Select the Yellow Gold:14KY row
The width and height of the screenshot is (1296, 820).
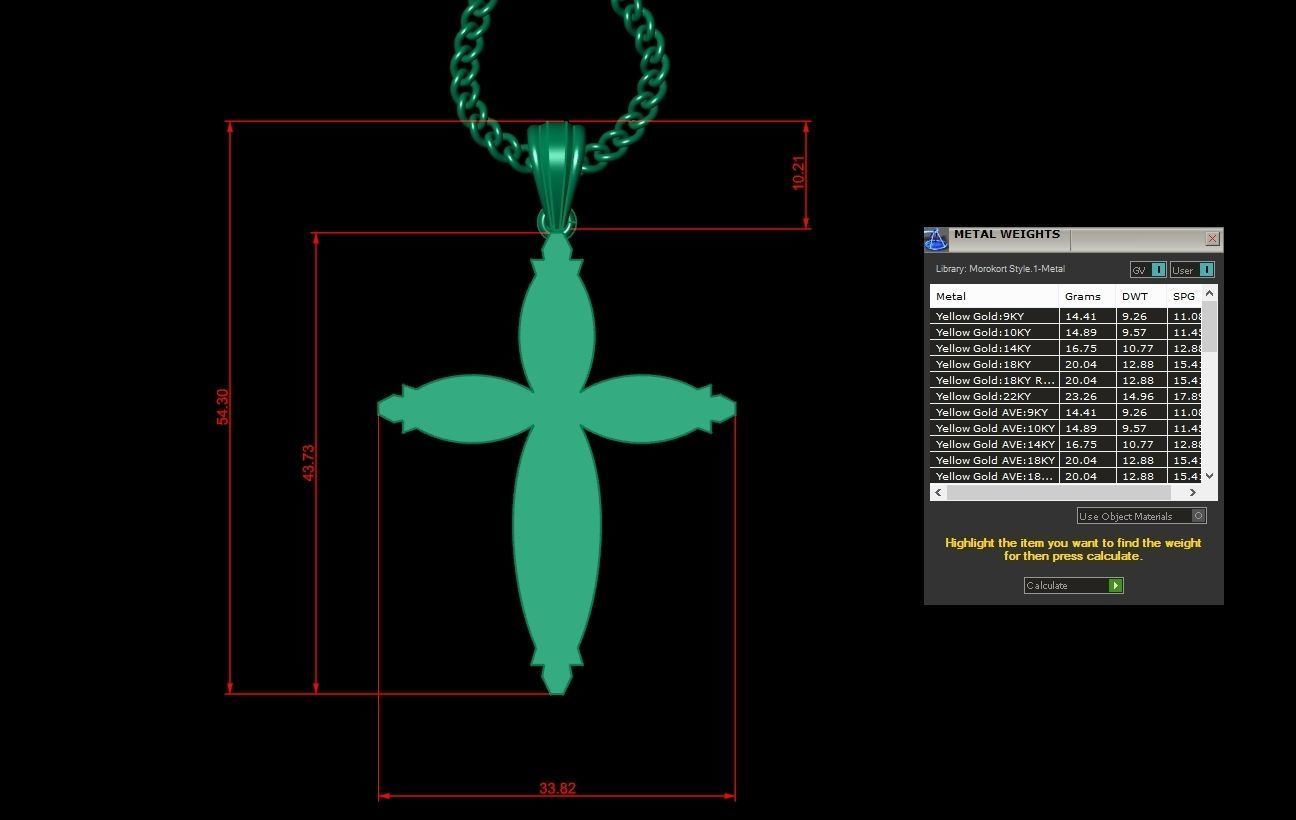point(1066,348)
